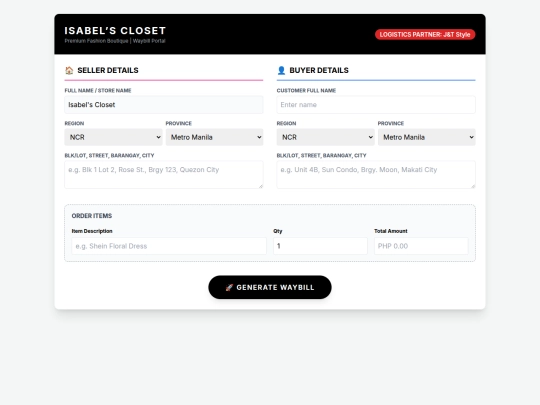Click the Logistics Partner J&T Style badge
The width and height of the screenshot is (540, 405).
pos(425,34)
